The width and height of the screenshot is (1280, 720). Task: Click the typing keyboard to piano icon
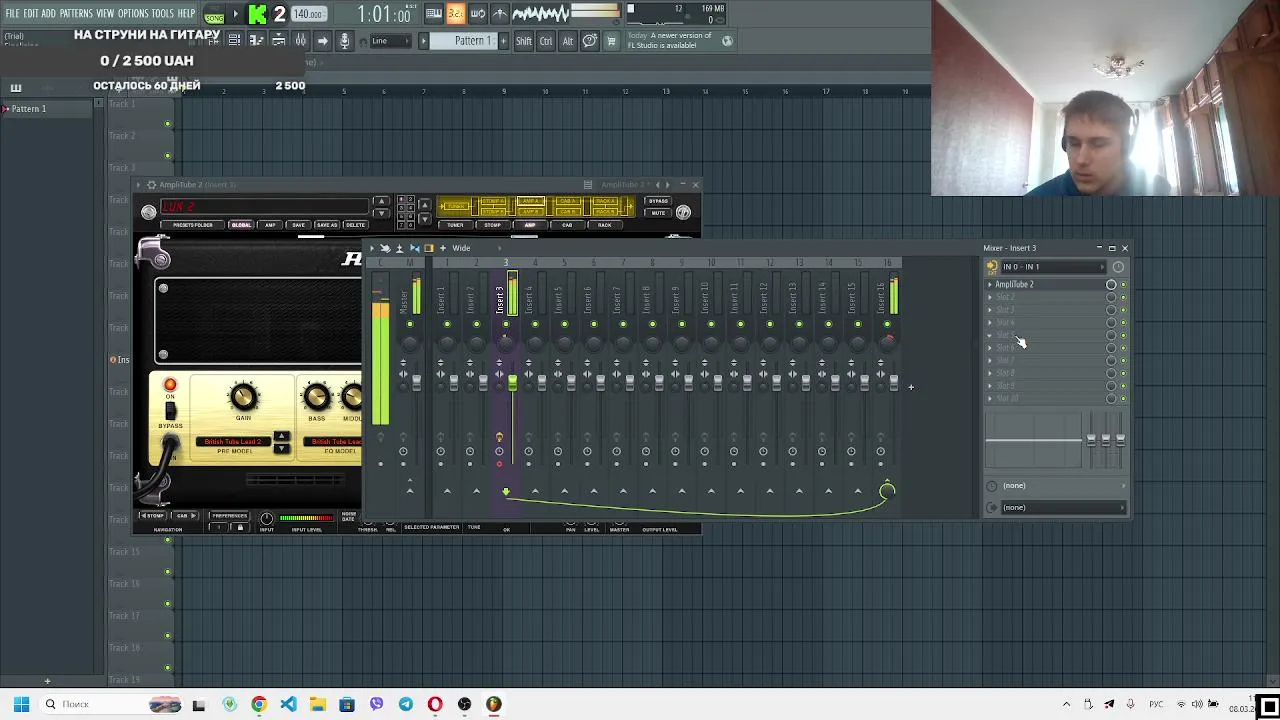[434, 13]
